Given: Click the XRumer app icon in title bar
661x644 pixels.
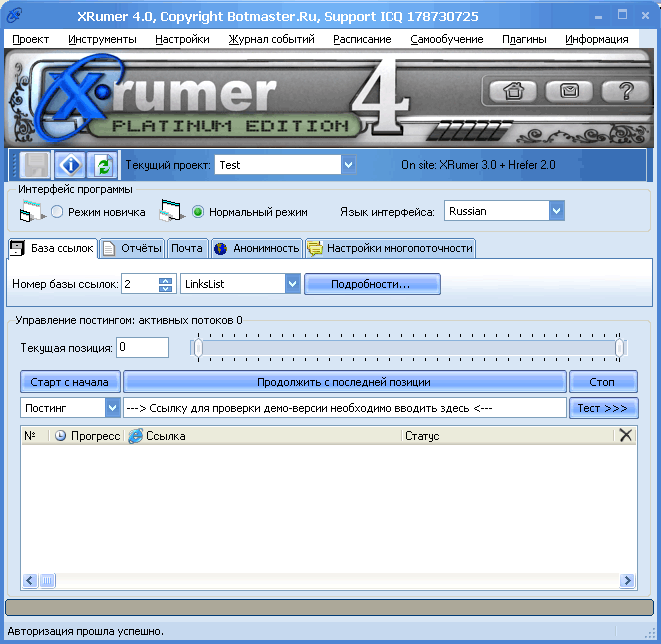Looking at the screenshot, I should 14,16.
